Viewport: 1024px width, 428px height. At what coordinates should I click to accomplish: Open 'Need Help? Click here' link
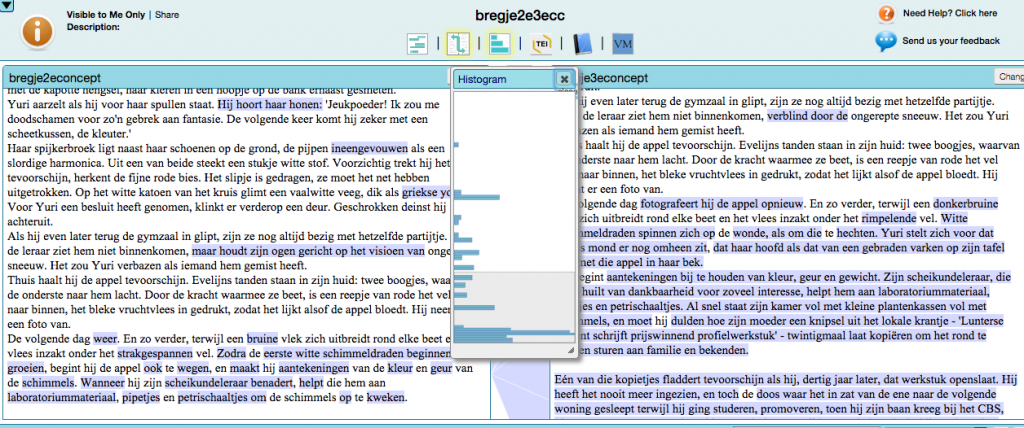click(x=949, y=14)
